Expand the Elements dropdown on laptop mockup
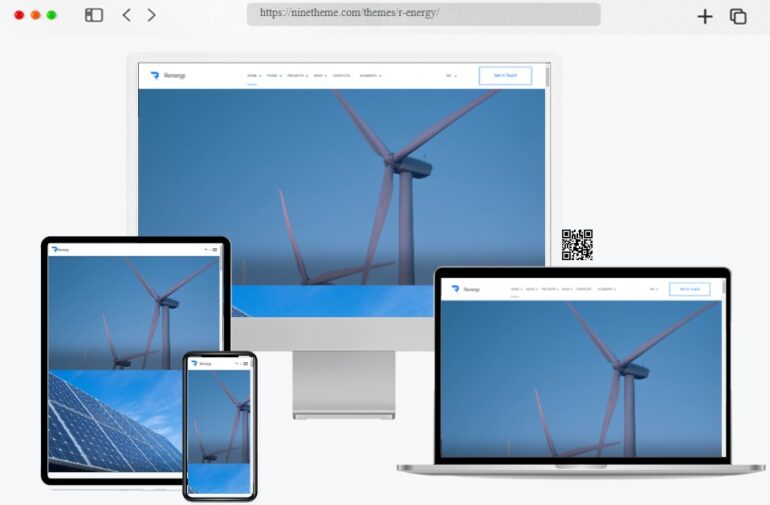Image resolution: width=770 pixels, height=505 pixels. tap(606, 289)
